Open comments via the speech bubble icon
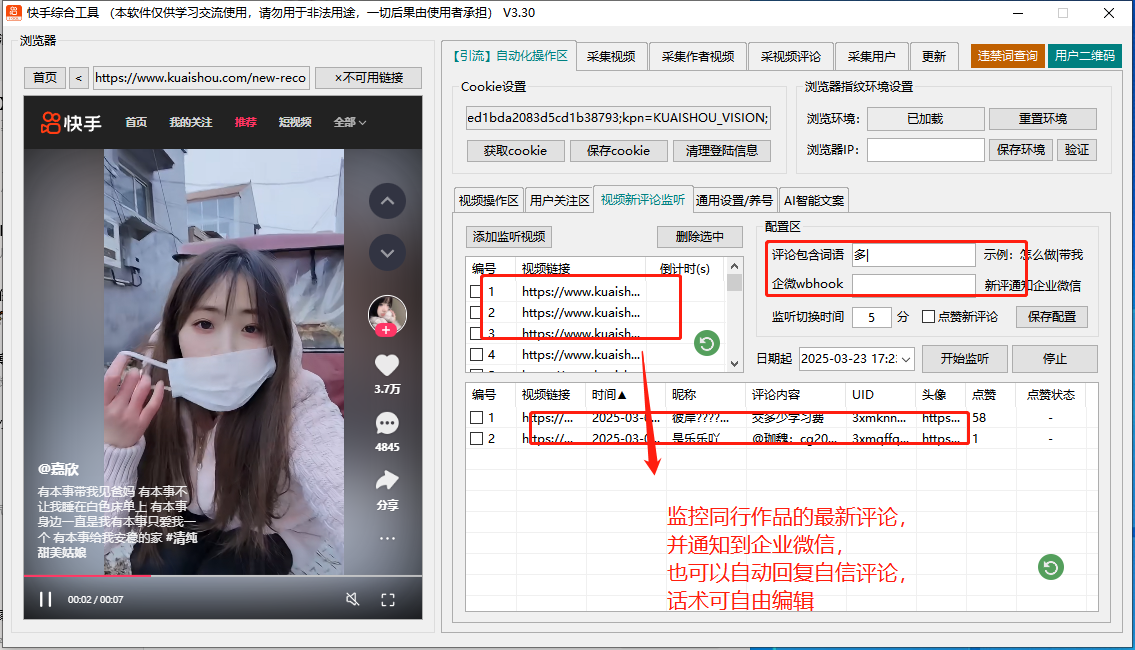The height and width of the screenshot is (650, 1135). (x=387, y=423)
